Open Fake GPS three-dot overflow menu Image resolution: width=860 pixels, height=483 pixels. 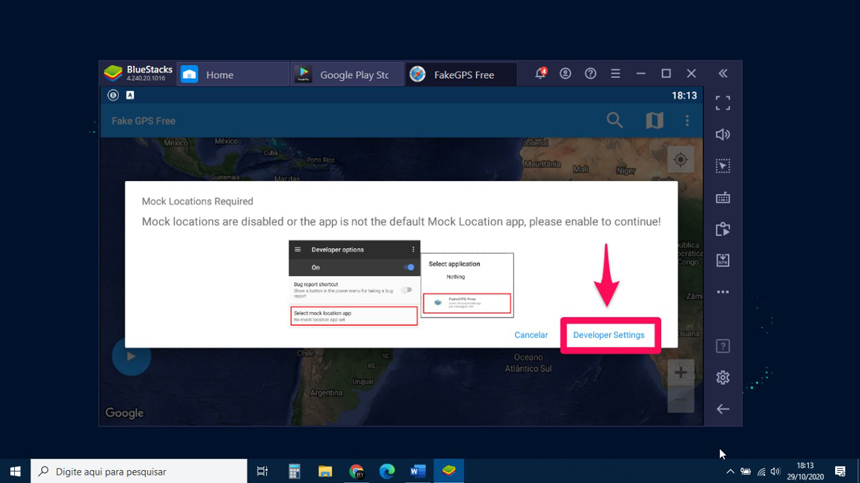click(x=687, y=121)
